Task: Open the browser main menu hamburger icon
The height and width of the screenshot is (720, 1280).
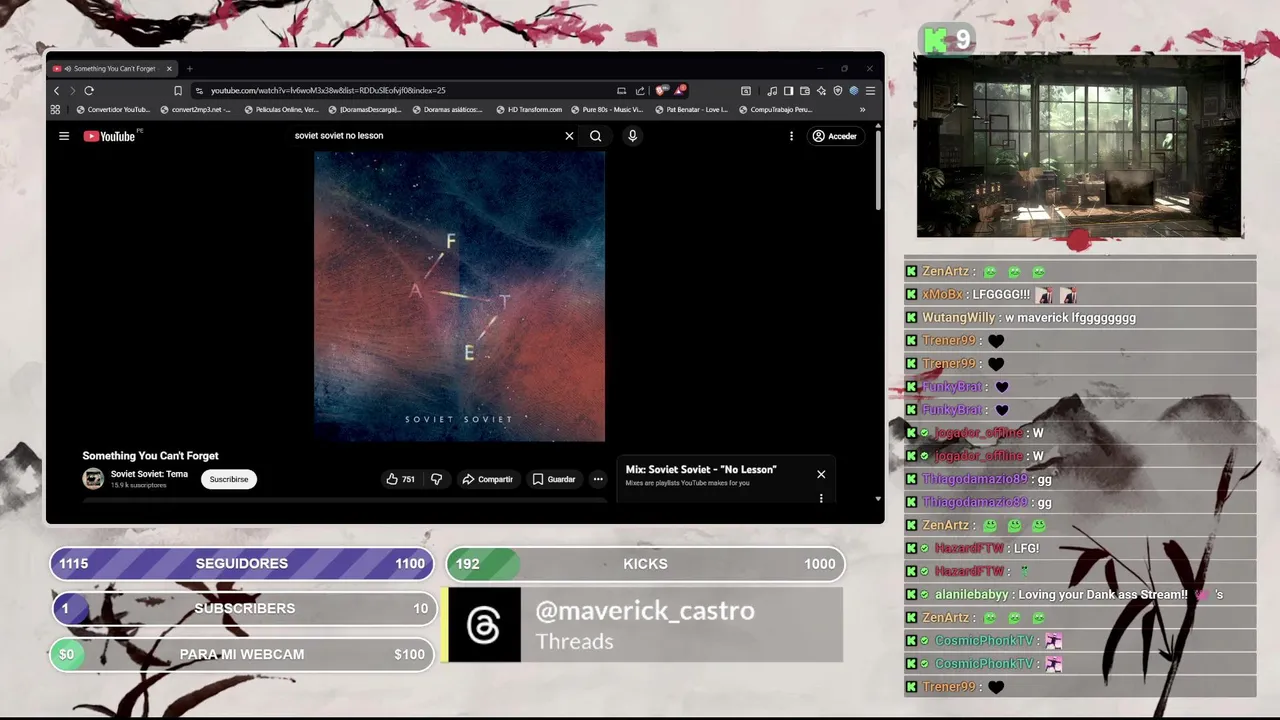Action: tap(870, 91)
